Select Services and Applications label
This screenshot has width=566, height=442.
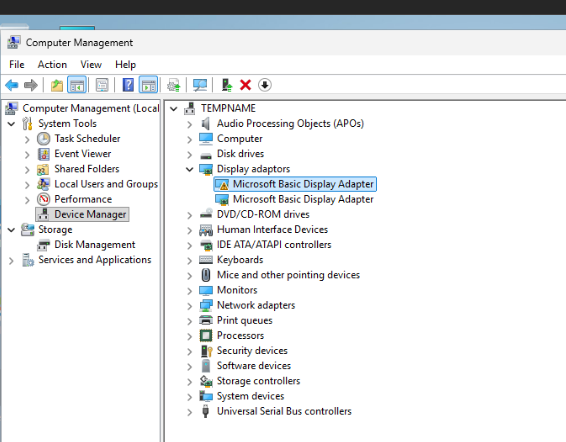tap(95, 260)
